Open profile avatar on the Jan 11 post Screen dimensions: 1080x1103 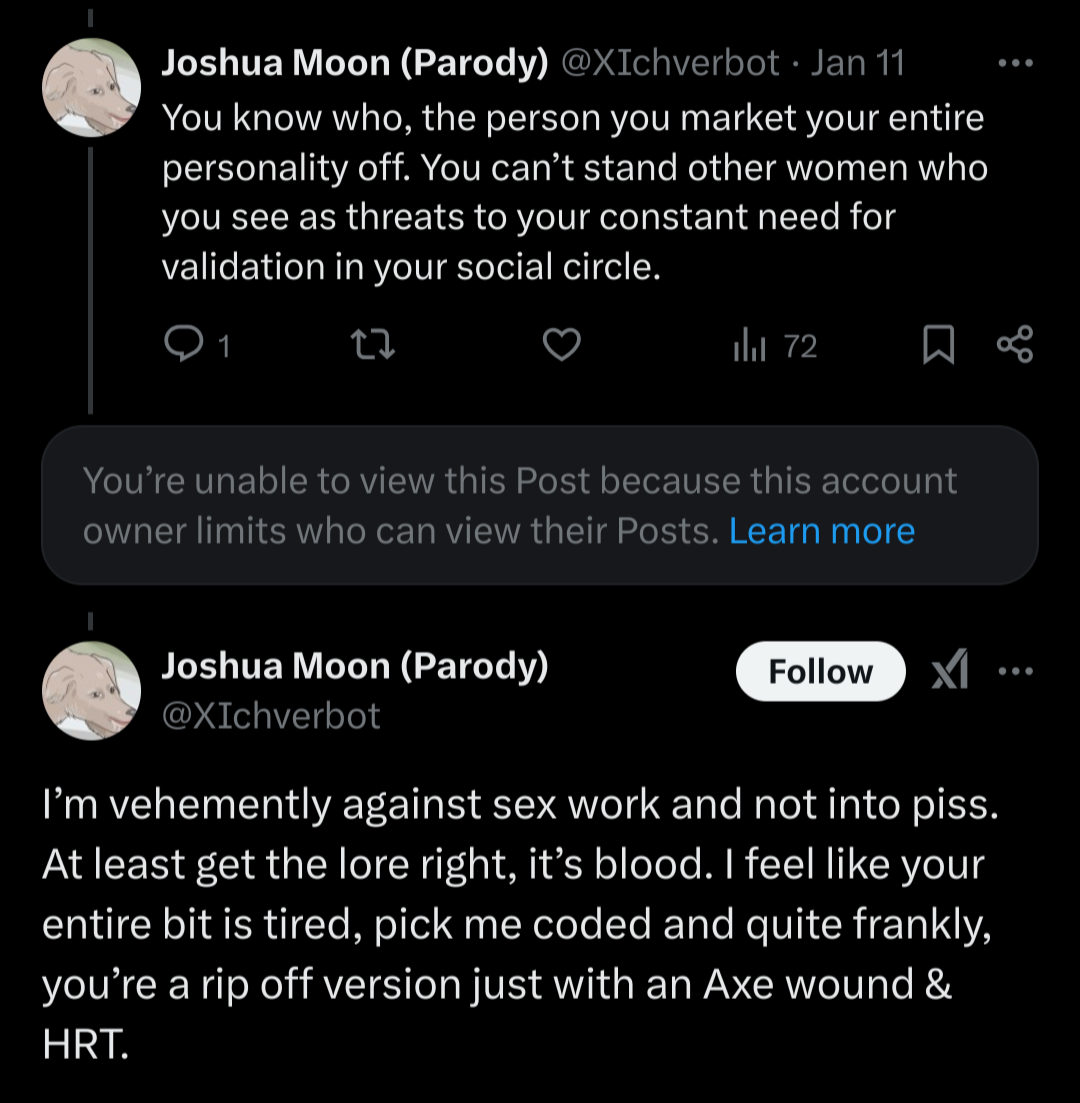coord(91,88)
